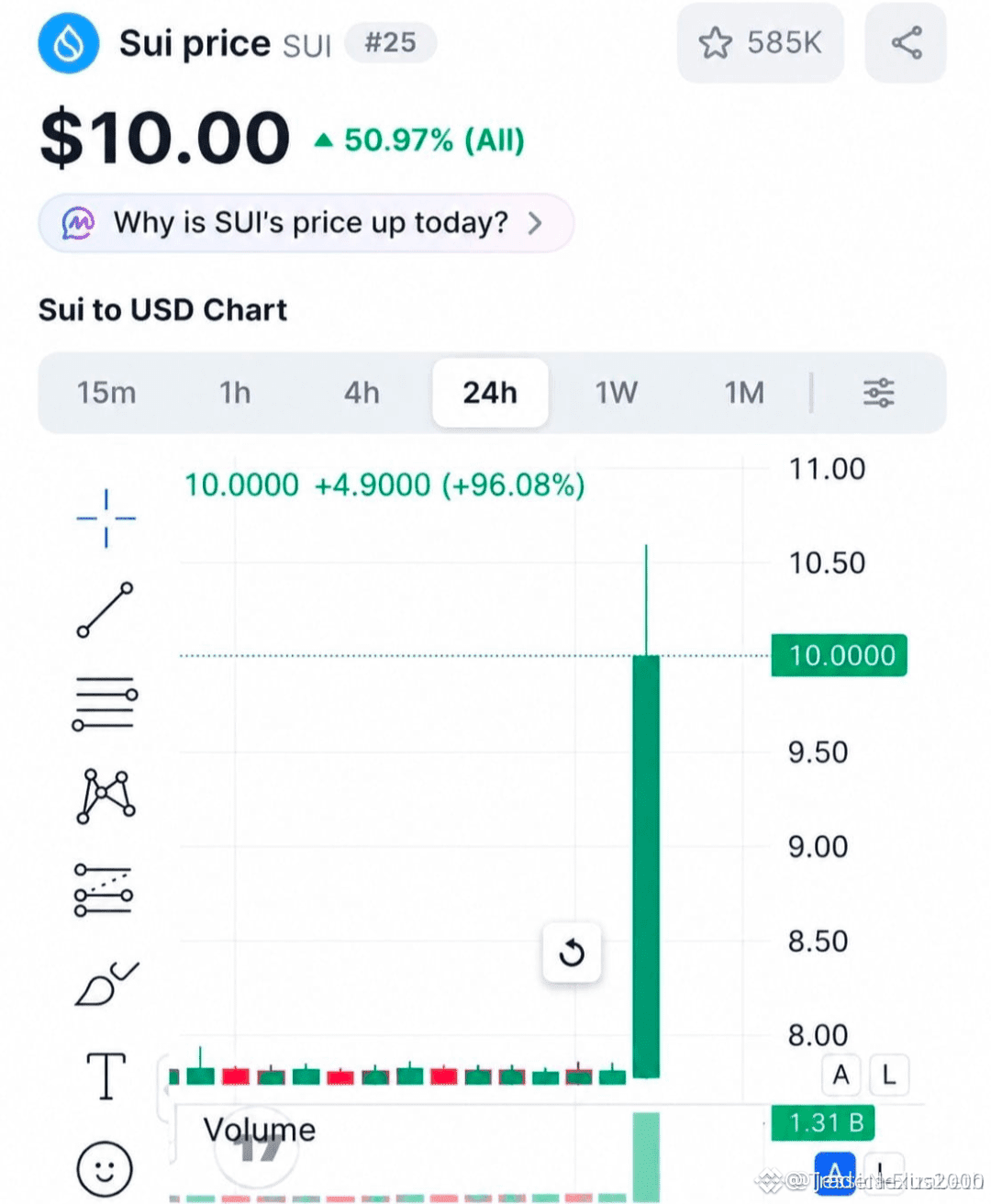991x1204 pixels.
Task: Select the 1M timeframe tab
Action: (x=744, y=393)
